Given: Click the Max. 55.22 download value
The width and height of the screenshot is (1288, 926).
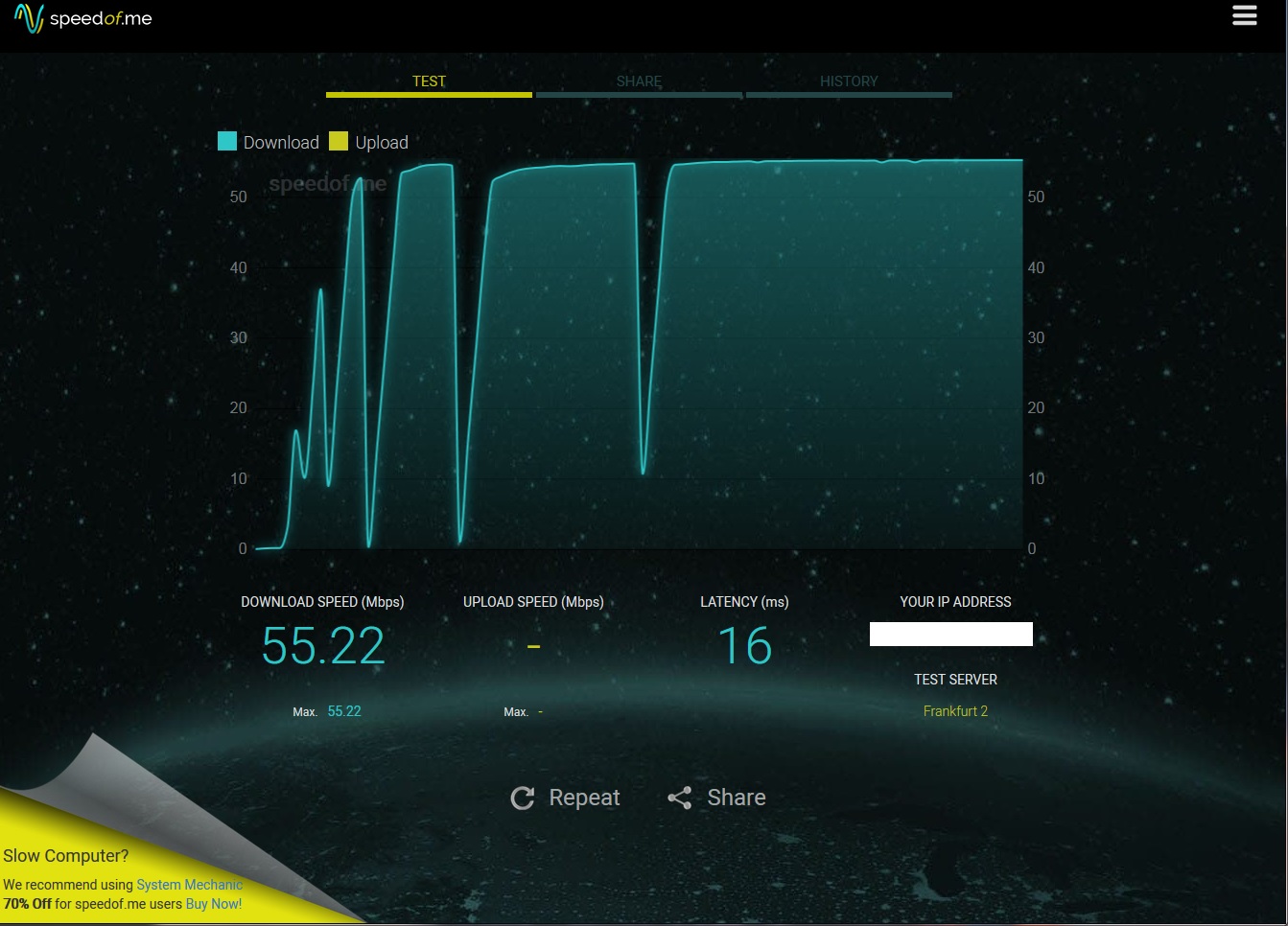Looking at the screenshot, I should (344, 711).
